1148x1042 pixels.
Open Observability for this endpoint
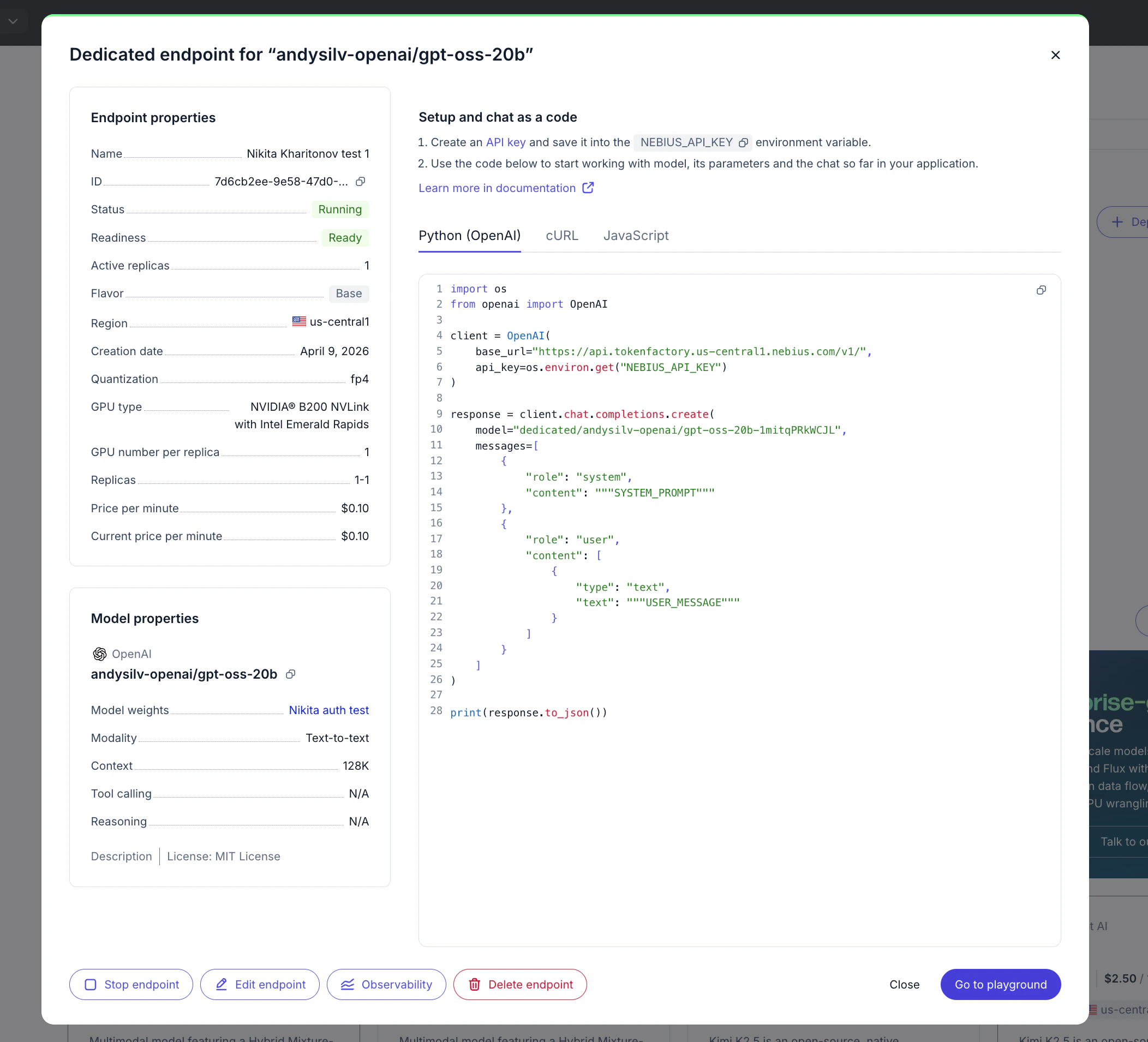(386, 985)
